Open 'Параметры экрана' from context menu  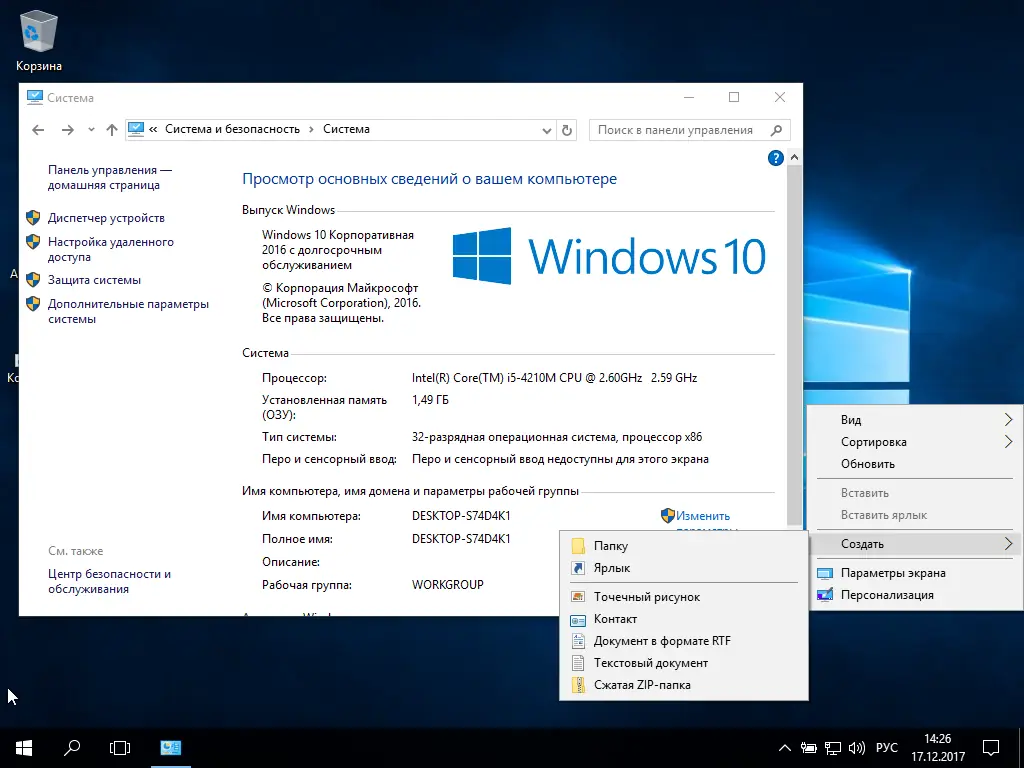(916, 573)
